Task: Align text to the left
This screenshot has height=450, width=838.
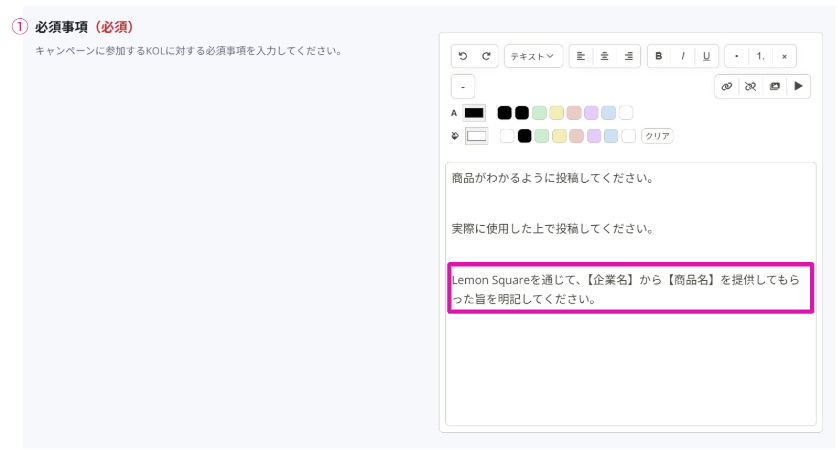Action: coord(581,56)
